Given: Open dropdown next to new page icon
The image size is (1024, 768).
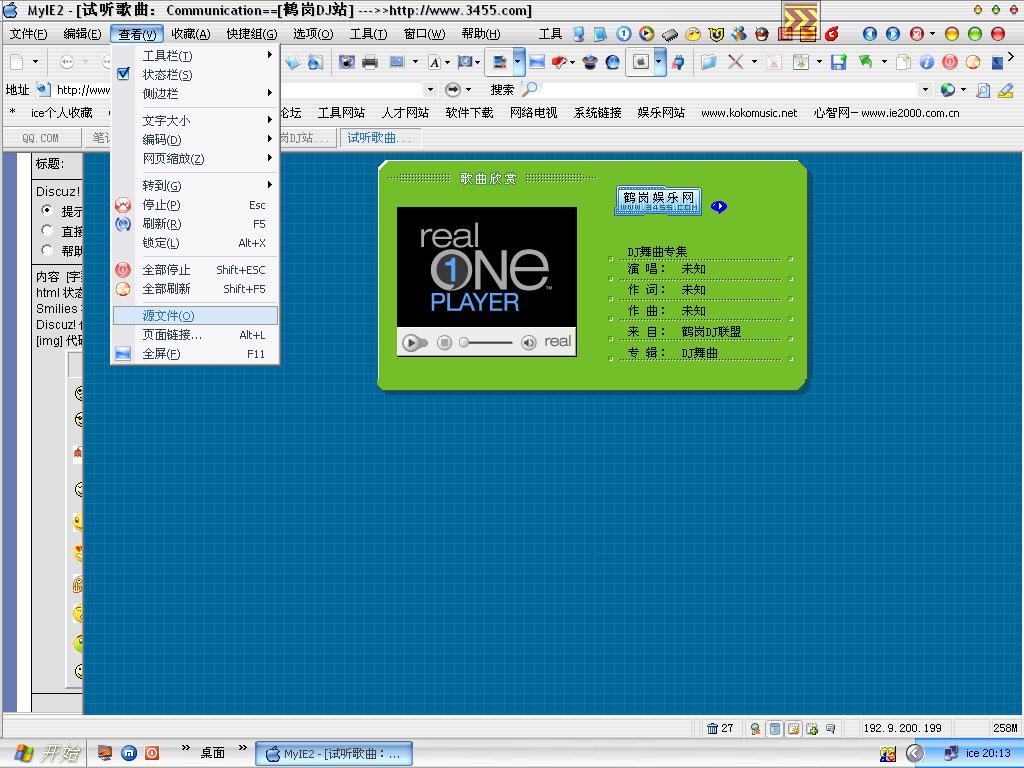Looking at the screenshot, I should tap(35, 62).
